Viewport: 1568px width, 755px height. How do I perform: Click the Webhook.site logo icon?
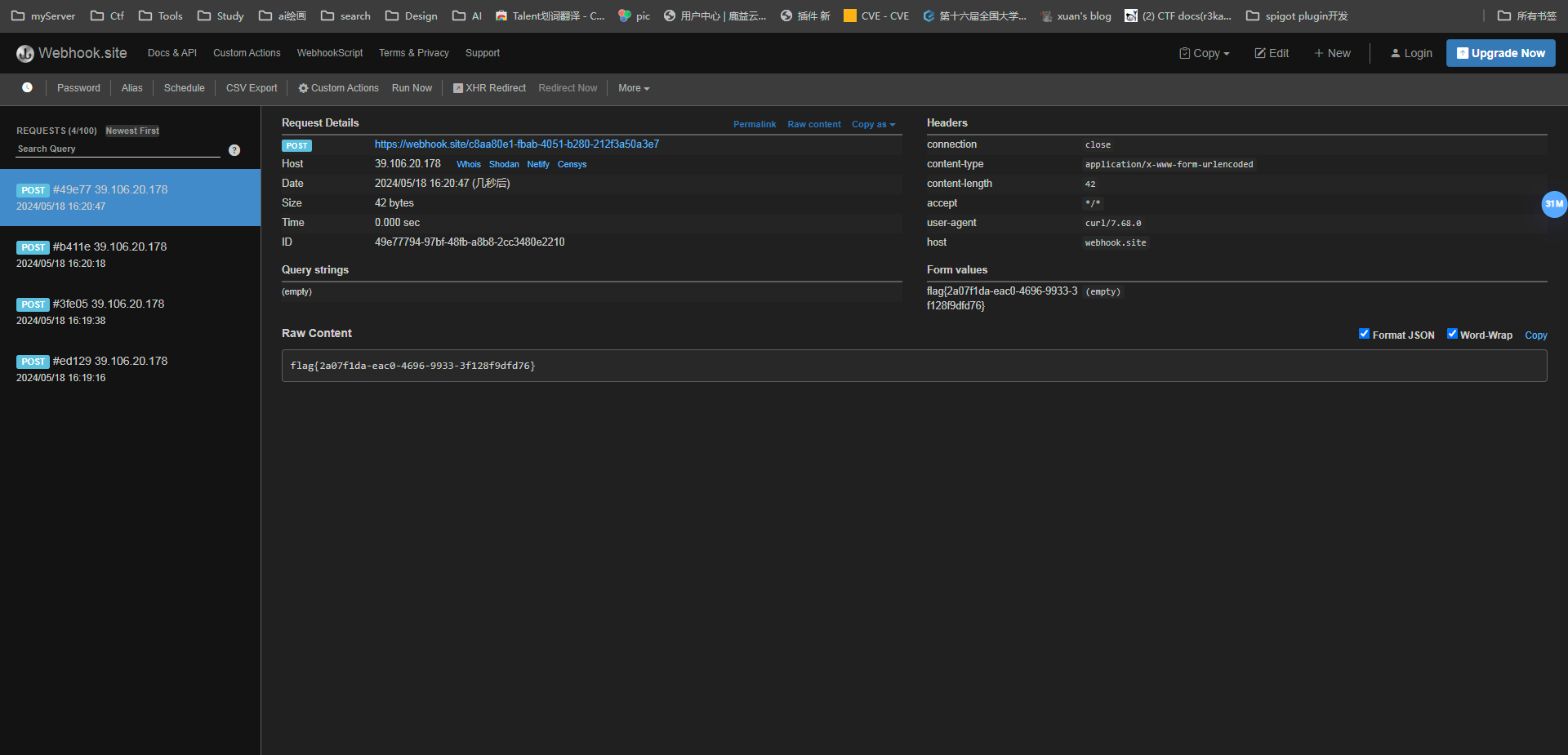tap(25, 54)
